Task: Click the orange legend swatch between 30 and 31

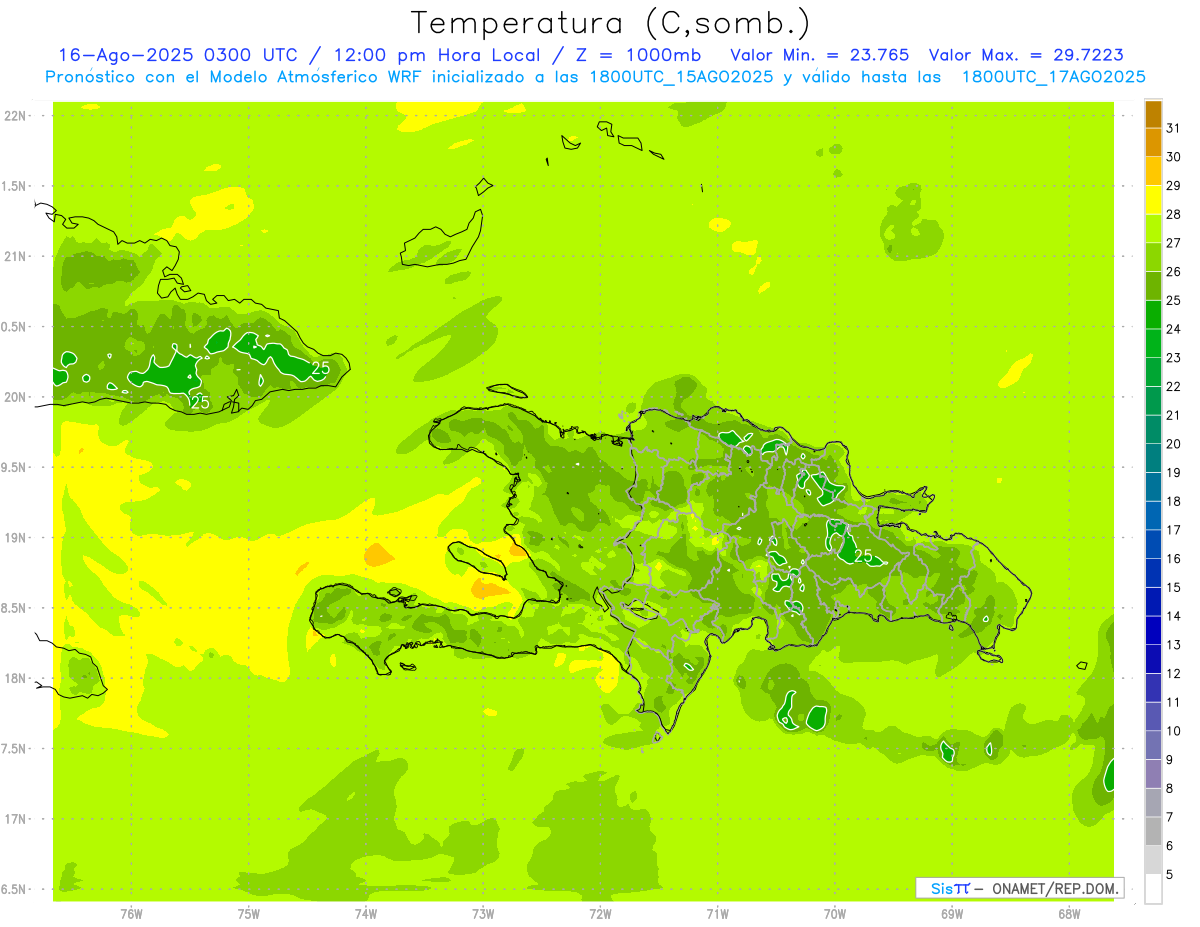Action: tap(1154, 143)
